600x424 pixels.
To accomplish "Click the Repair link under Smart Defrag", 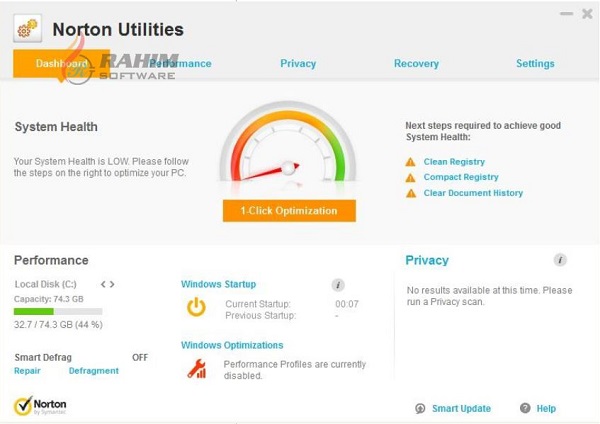I will (27, 371).
